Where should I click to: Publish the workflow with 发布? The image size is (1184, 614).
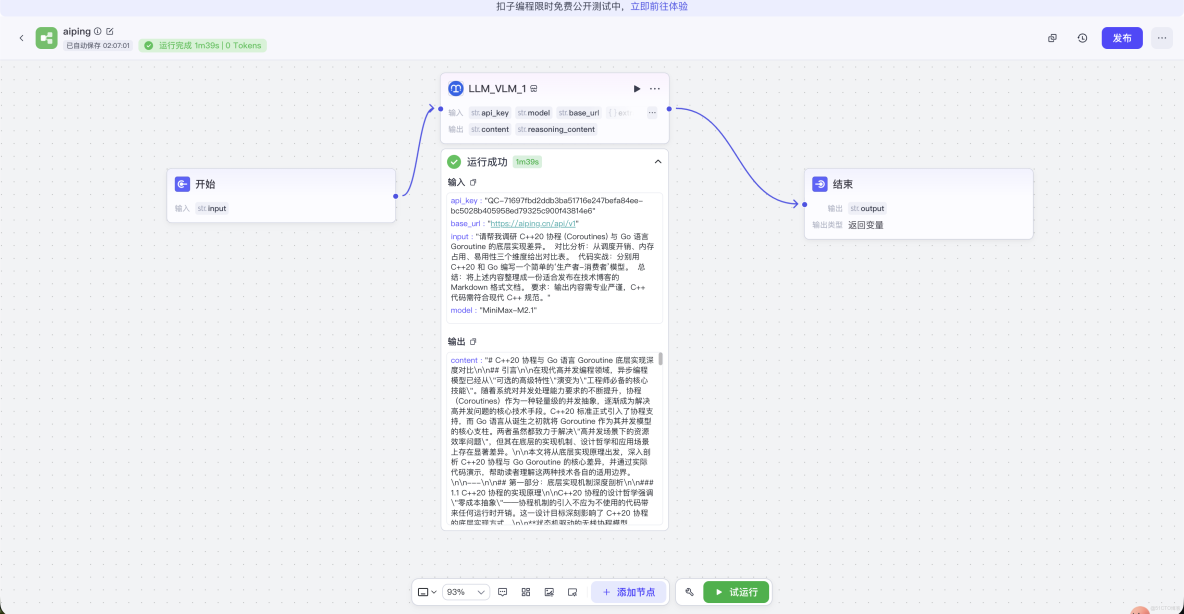(x=1121, y=37)
